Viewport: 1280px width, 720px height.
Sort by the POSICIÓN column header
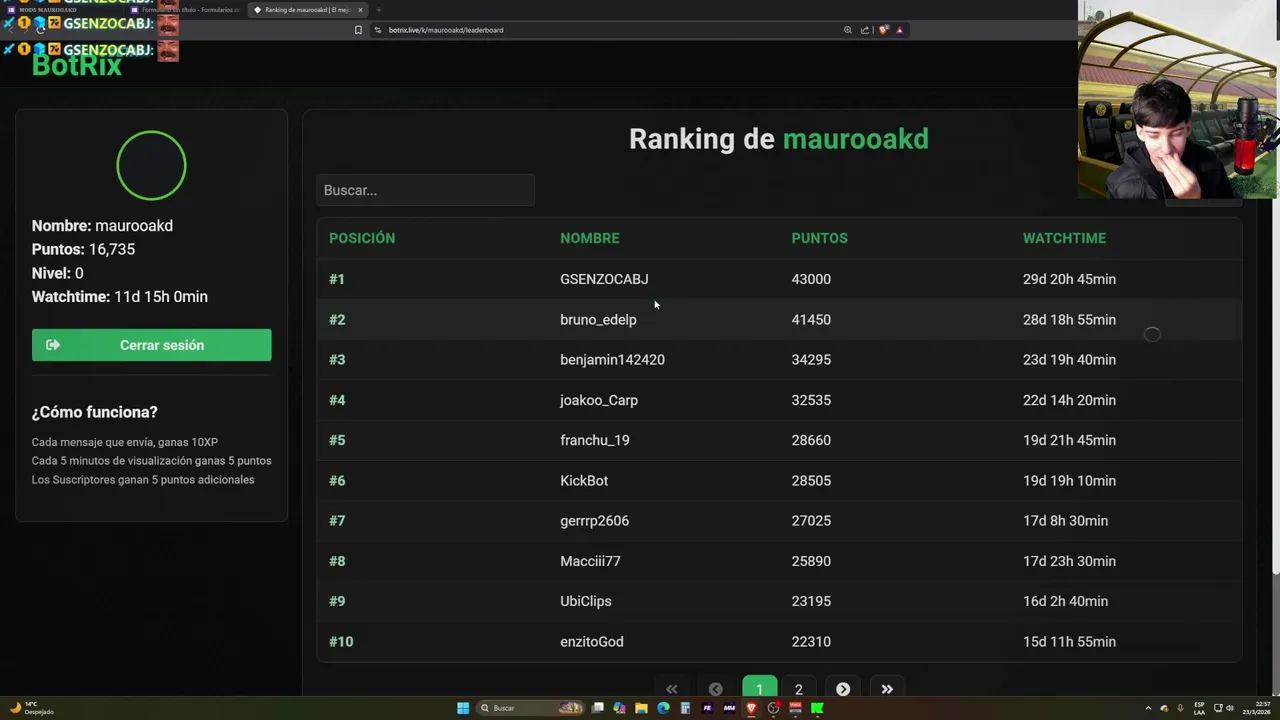click(x=362, y=238)
